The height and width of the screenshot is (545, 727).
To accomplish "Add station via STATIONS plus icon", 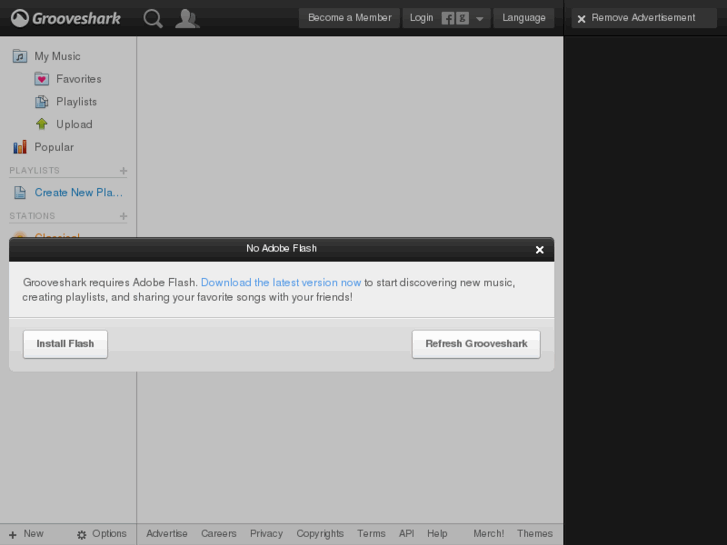I will point(123,216).
